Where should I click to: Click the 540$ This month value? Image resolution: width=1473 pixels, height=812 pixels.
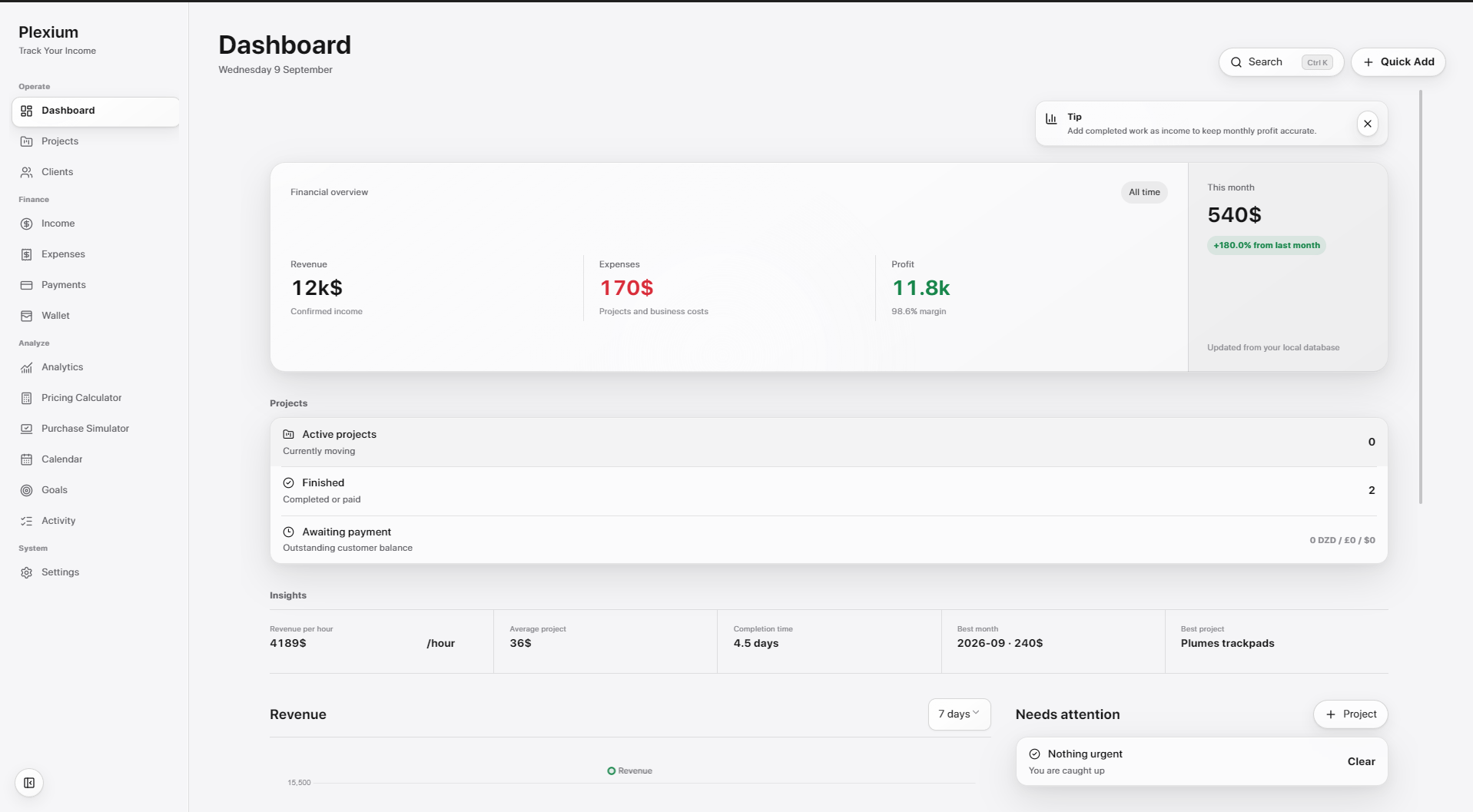click(1234, 215)
